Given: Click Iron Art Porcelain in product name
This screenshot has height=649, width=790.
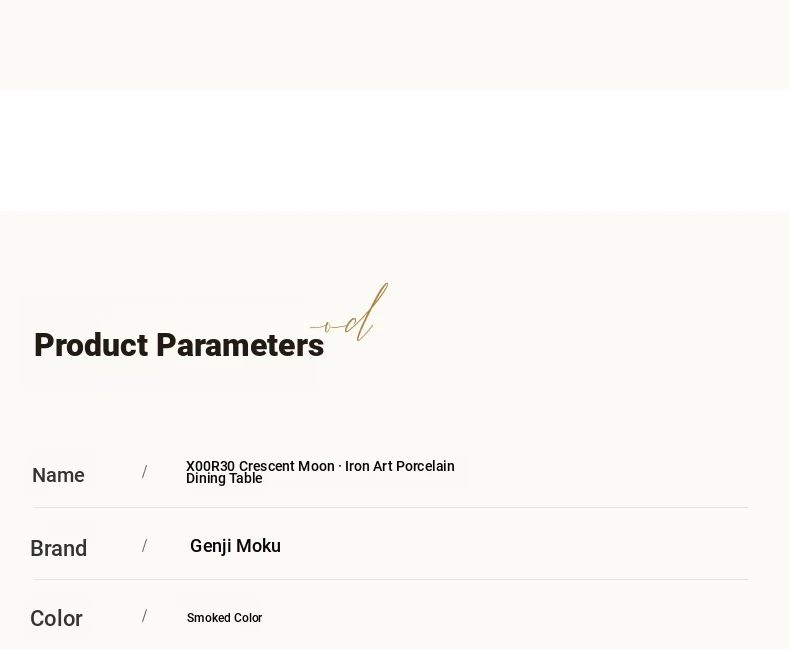Looking at the screenshot, I should click(400, 466).
